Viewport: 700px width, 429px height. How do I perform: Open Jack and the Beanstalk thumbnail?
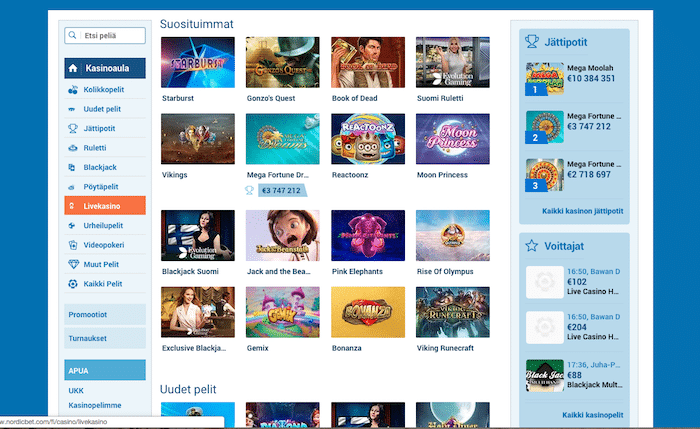[283, 236]
